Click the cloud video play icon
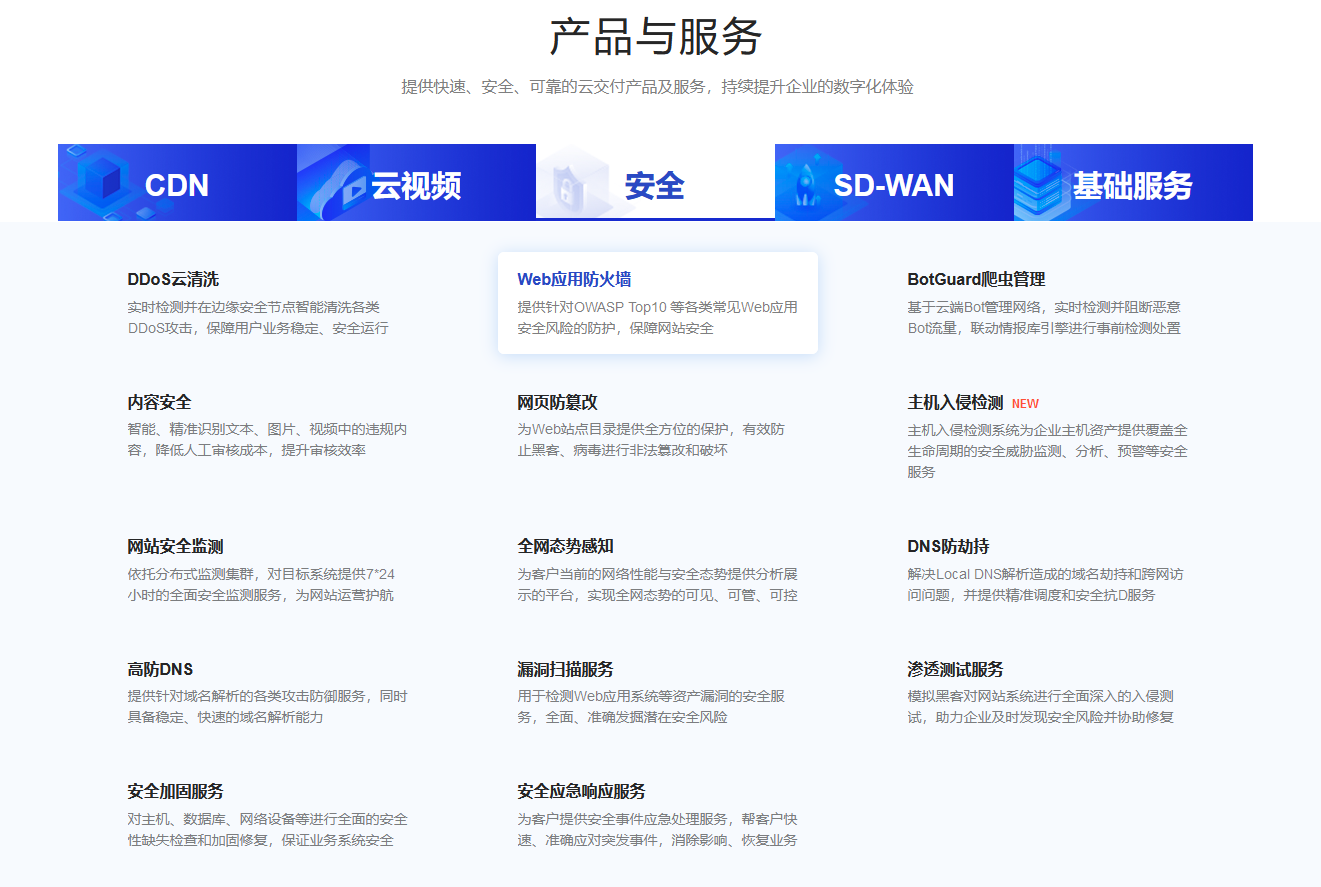The height and width of the screenshot is (887, 1321). pos(335,185)
